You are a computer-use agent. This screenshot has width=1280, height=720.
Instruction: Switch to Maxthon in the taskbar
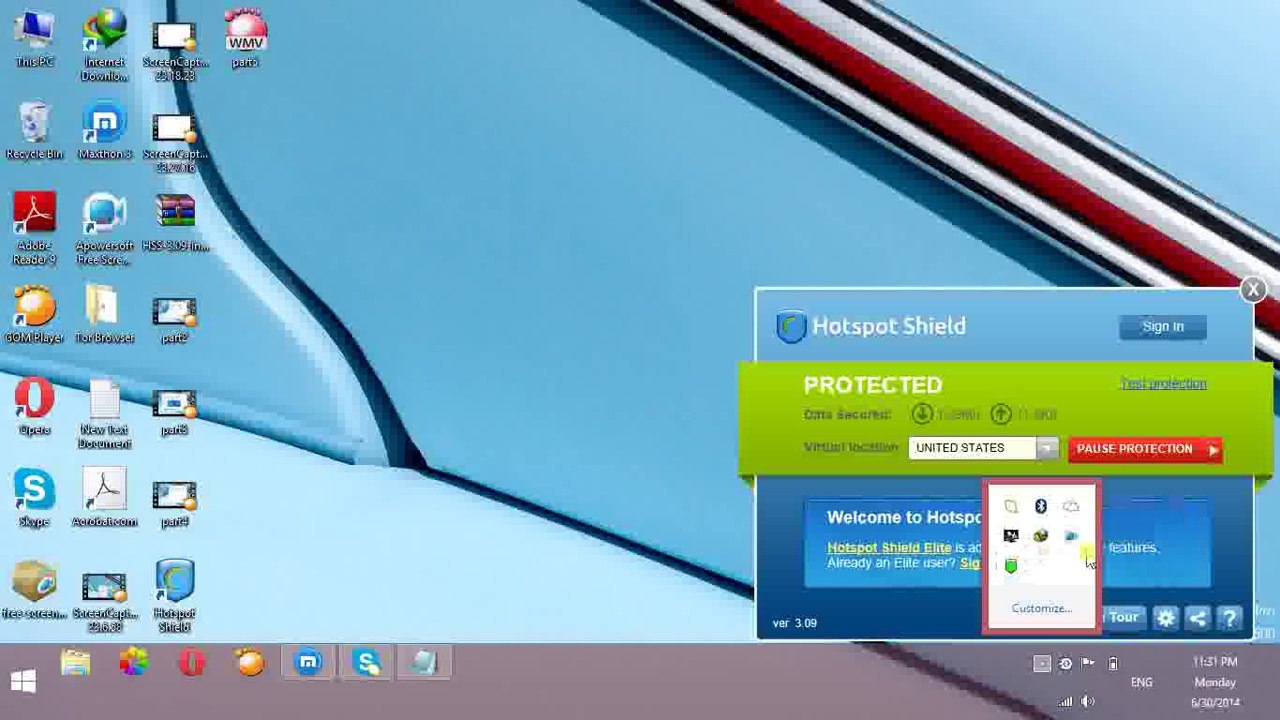308,663
